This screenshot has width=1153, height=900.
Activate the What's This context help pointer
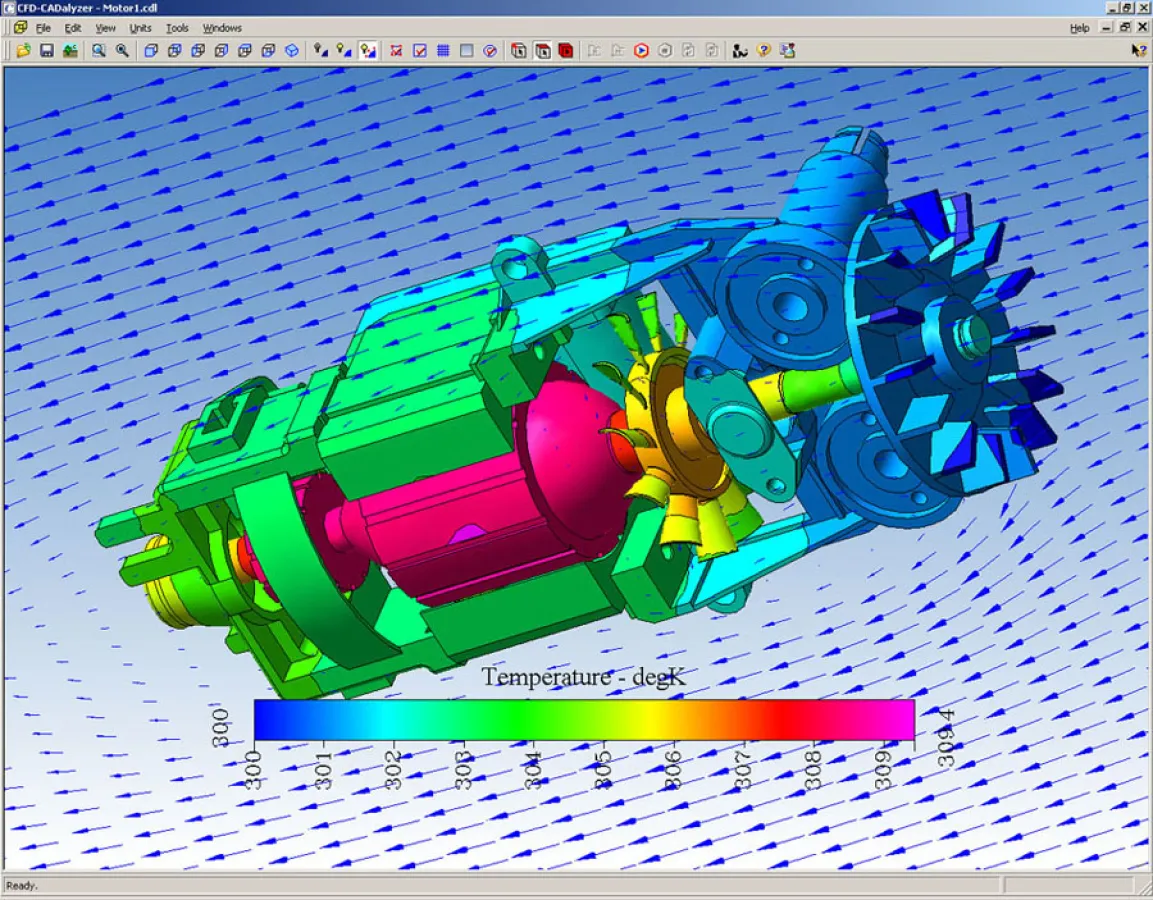pos(1138,50)
